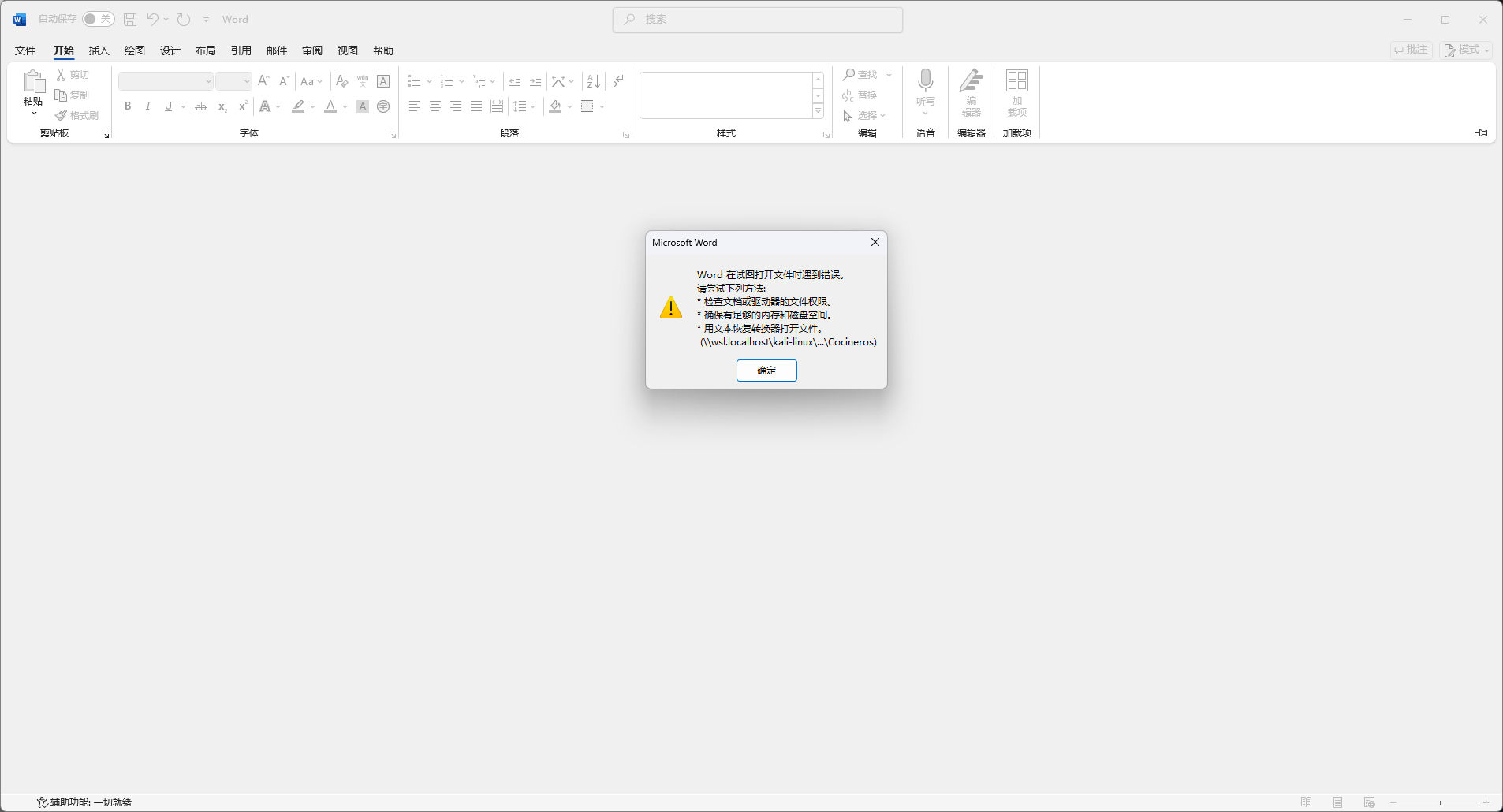
Task: Click the Format Painter brush icon
Action: click(x=62, y=115)
